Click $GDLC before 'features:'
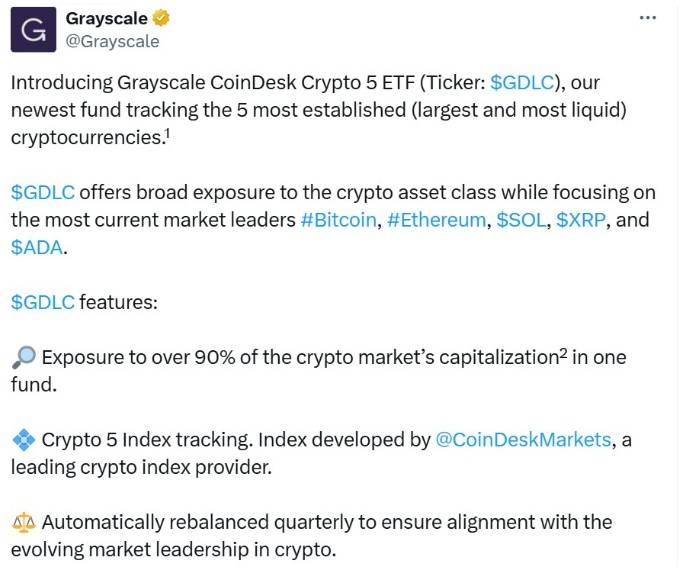Image resolution: width=681 pixels, height=587 pixels. tap(43, 302)
